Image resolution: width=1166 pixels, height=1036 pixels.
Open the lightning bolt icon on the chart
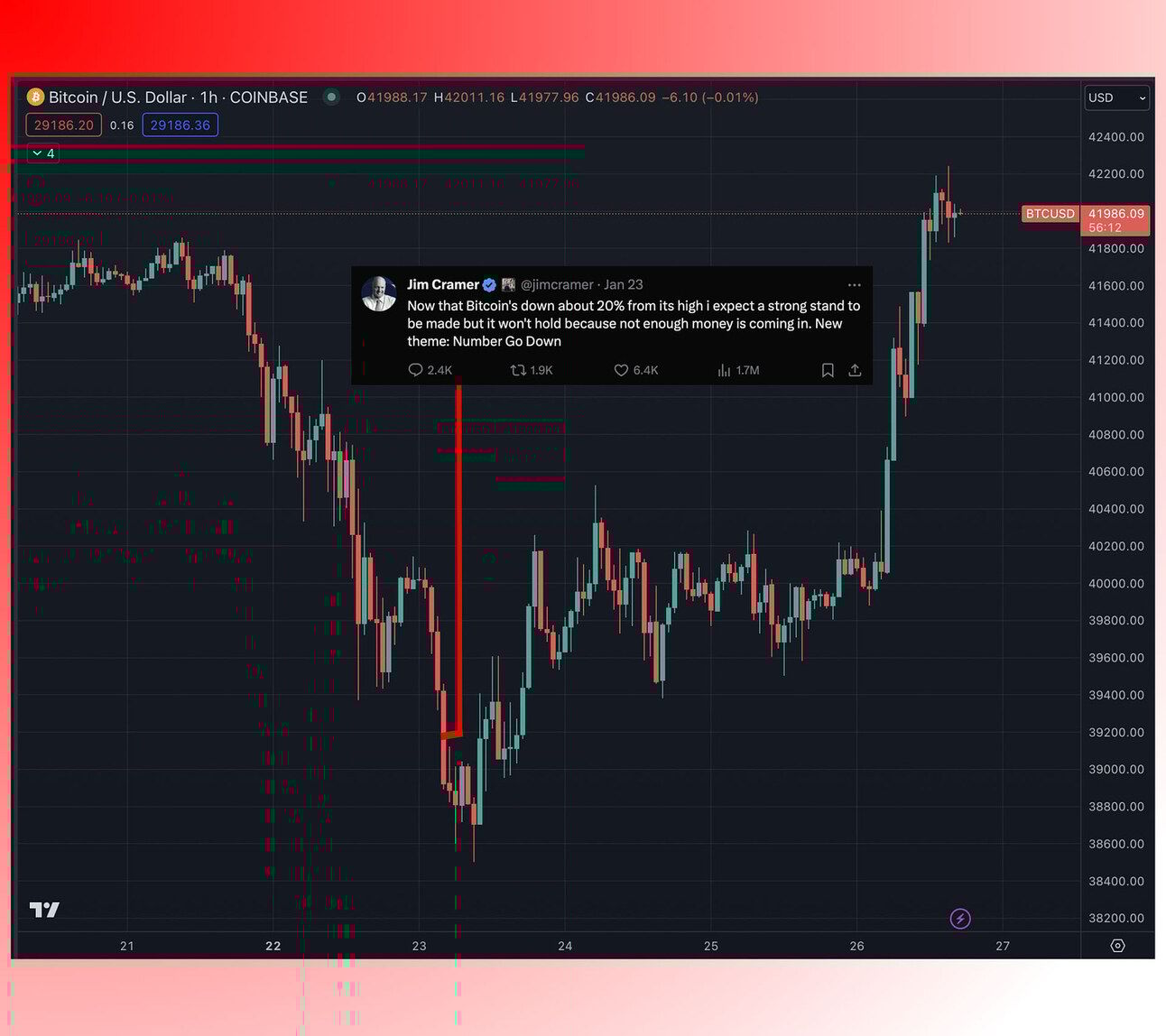click(x=960, y=919)
